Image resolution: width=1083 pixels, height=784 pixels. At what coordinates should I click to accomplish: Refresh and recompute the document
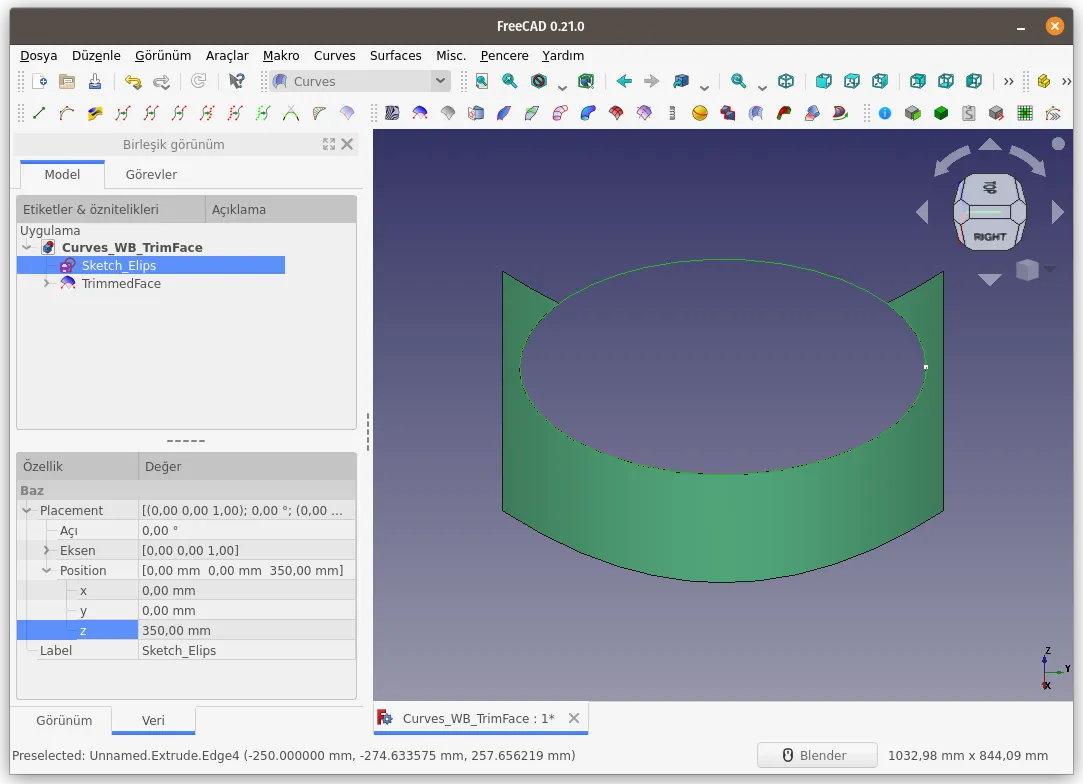pyautogui.click(x=199, y=82)
